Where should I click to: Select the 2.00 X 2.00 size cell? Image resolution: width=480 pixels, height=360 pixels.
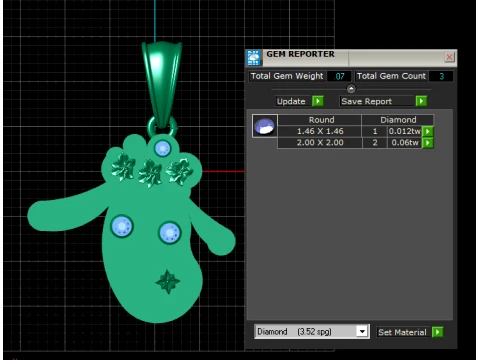click(x=320, y=143)
